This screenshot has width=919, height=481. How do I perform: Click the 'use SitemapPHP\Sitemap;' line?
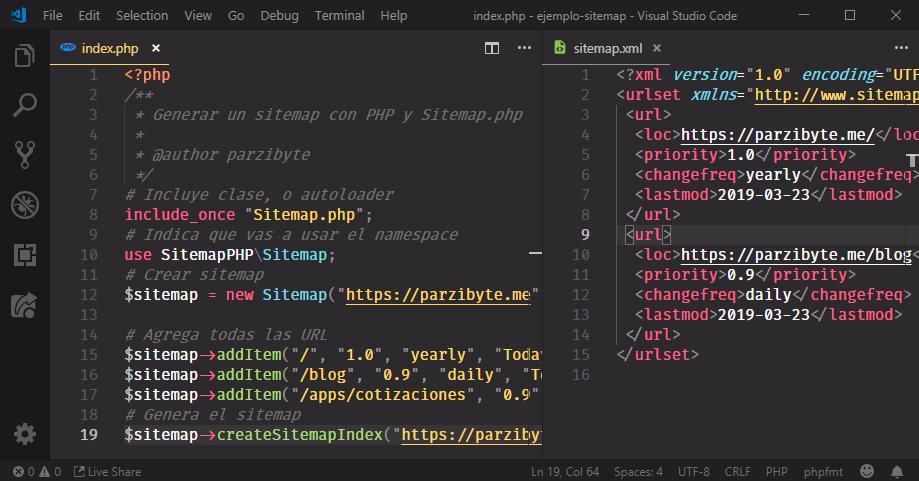[x=230, y=255]
